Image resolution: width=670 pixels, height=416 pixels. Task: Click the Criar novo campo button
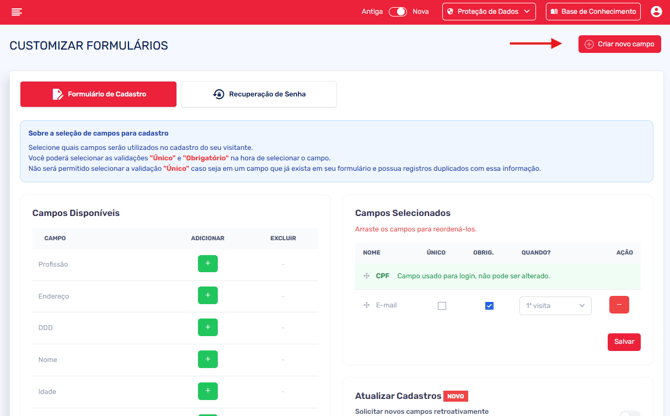(619, 44)
